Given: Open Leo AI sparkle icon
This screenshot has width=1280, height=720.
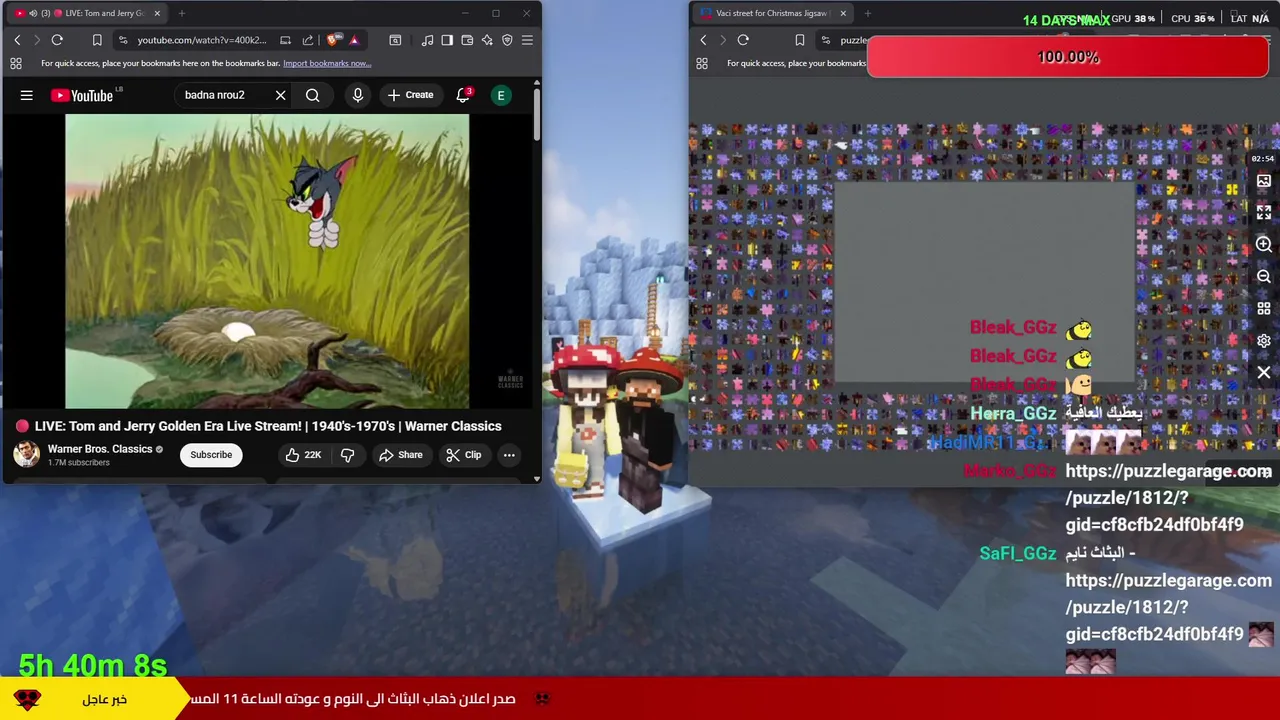Looking at the screenshot, I should [x=487, y=40].
